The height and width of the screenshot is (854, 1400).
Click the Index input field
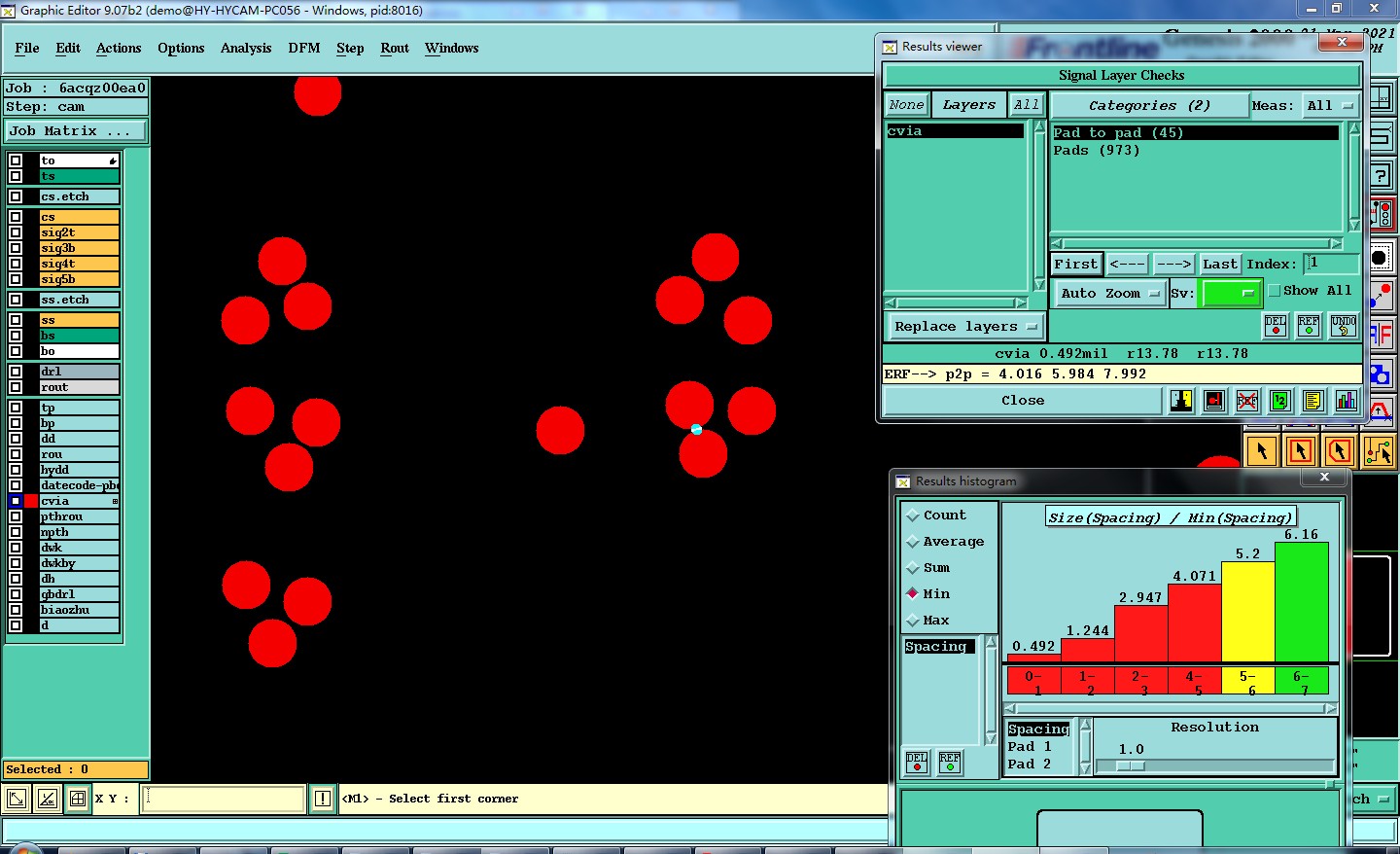[1331, 263]
